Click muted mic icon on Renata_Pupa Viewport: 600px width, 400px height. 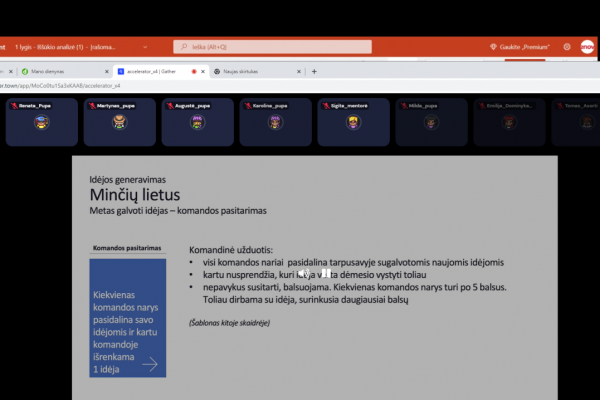tap(15, 106)
